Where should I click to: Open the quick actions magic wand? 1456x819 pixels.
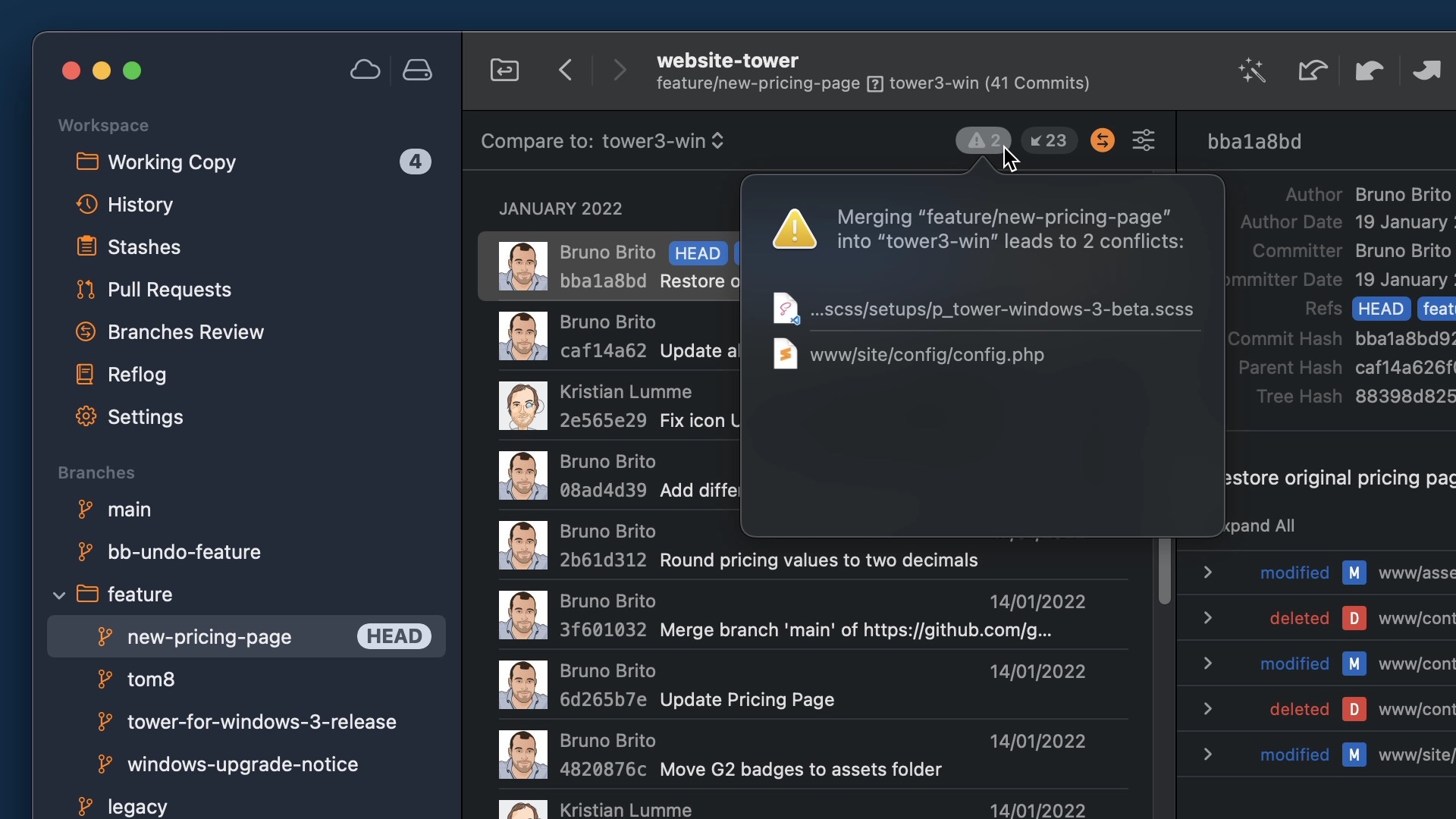1250,70
